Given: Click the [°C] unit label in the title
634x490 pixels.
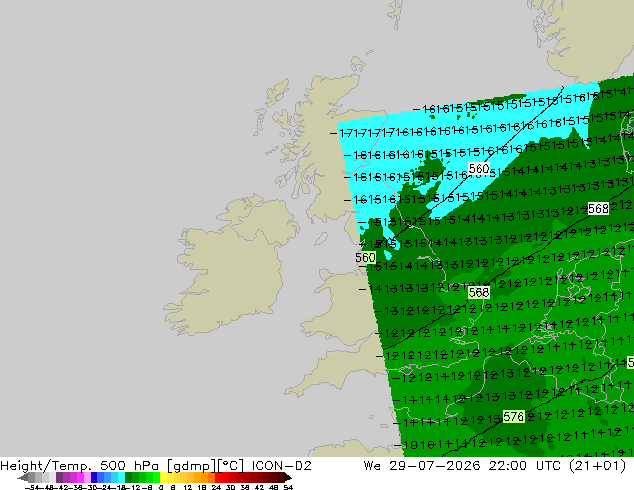Looking at the screenshot, I should click(231, 466).
